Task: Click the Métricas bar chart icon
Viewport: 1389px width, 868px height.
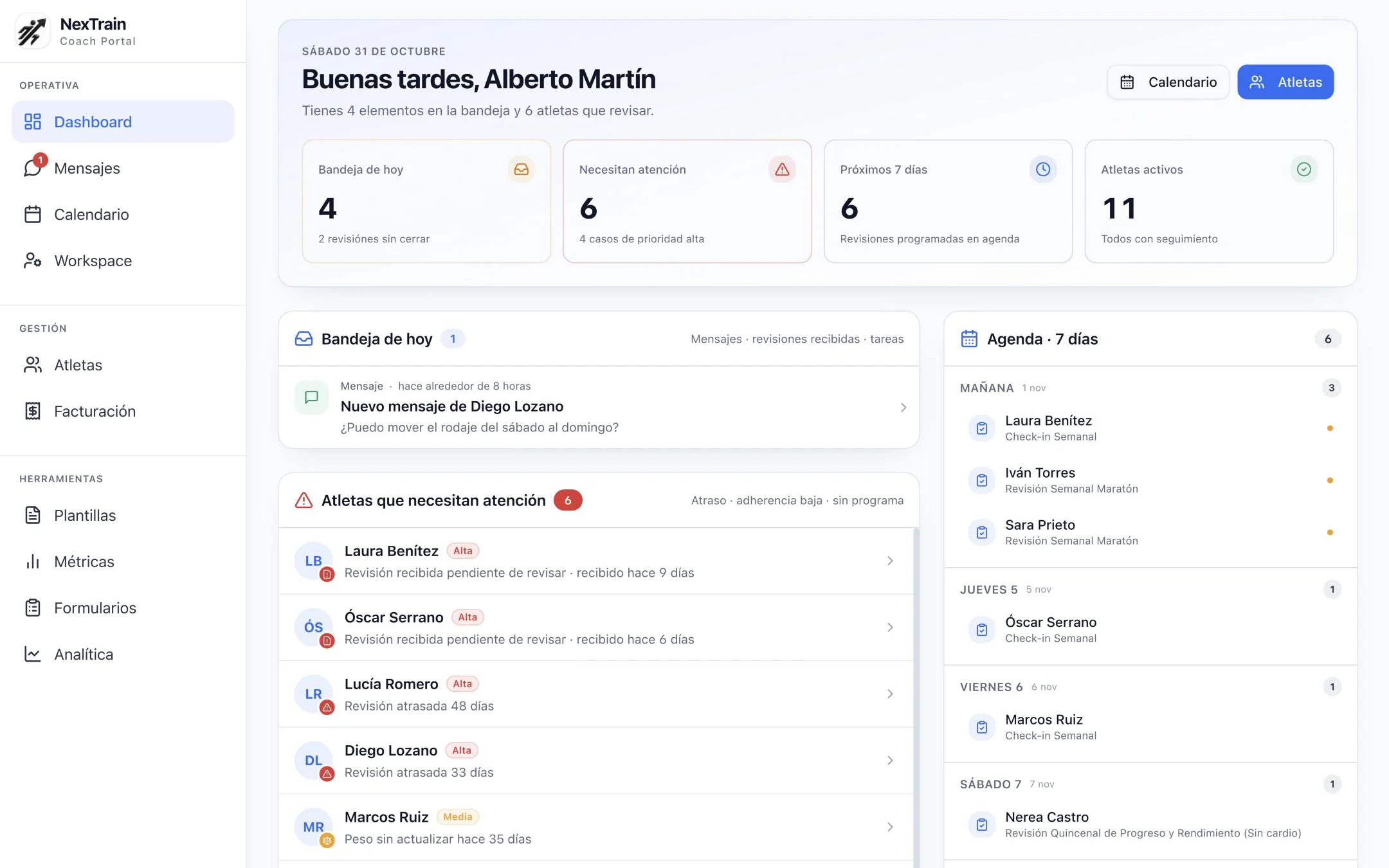Action: pos(33,561)
